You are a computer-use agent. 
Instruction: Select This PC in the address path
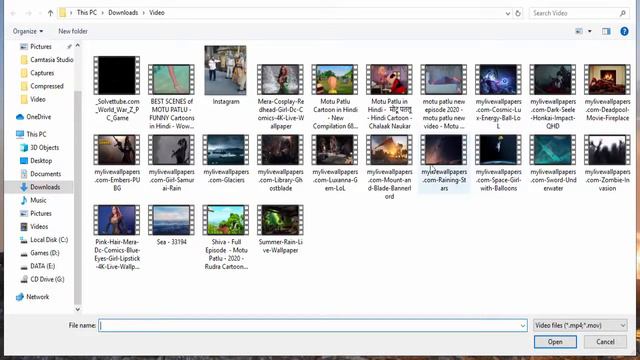click(87, 13)
